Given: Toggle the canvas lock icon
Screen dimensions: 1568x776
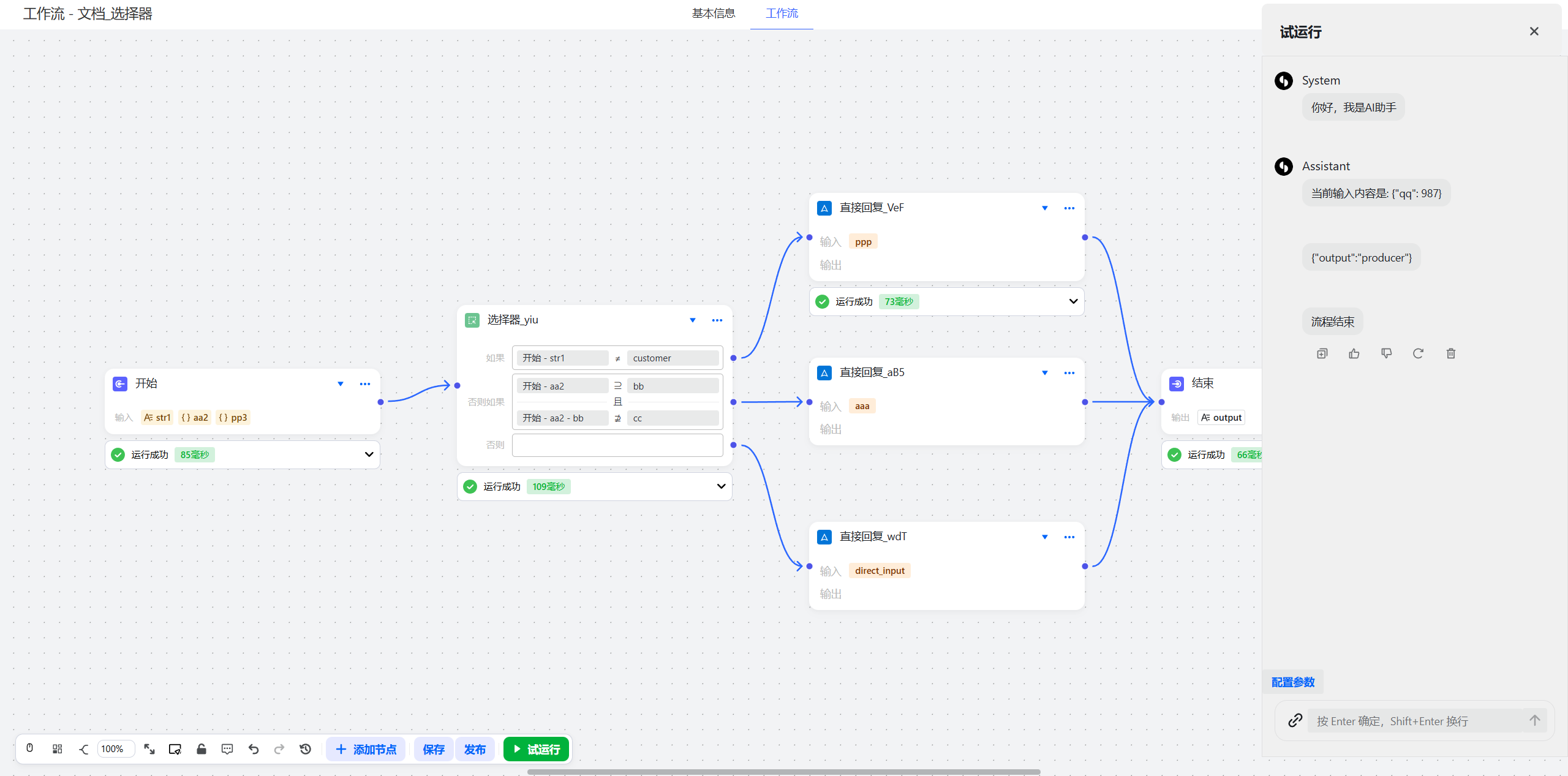Looking at the screenshot, I should pos(202,748).
